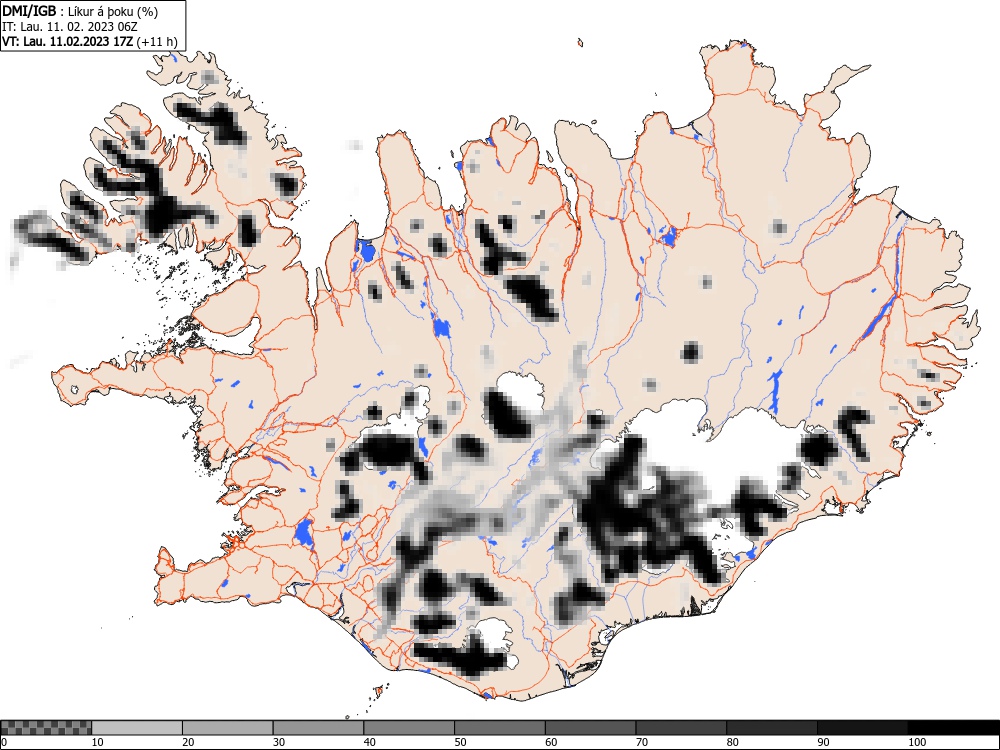
Task: Click the 60–70 legend swatch
Action: coord(591,728)
